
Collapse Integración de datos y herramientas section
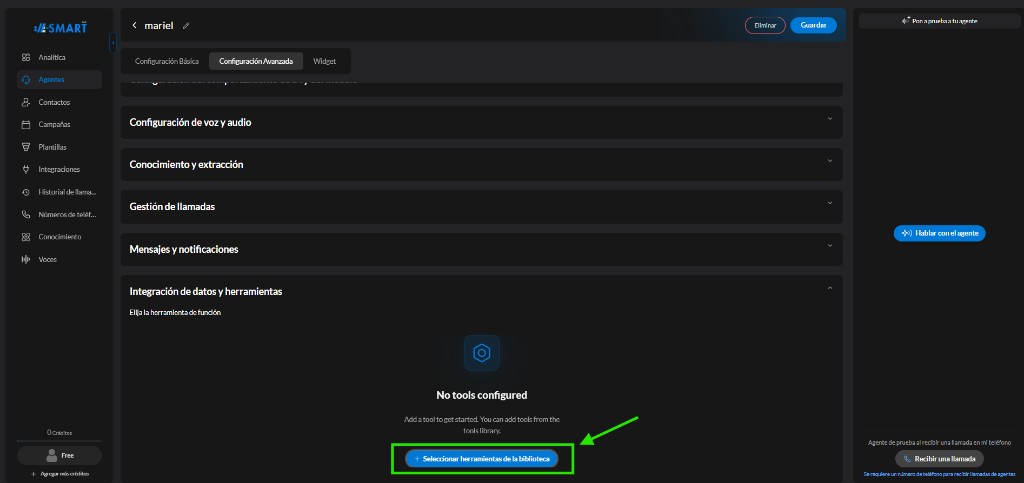pyautogui.click(x=829, y=288)
